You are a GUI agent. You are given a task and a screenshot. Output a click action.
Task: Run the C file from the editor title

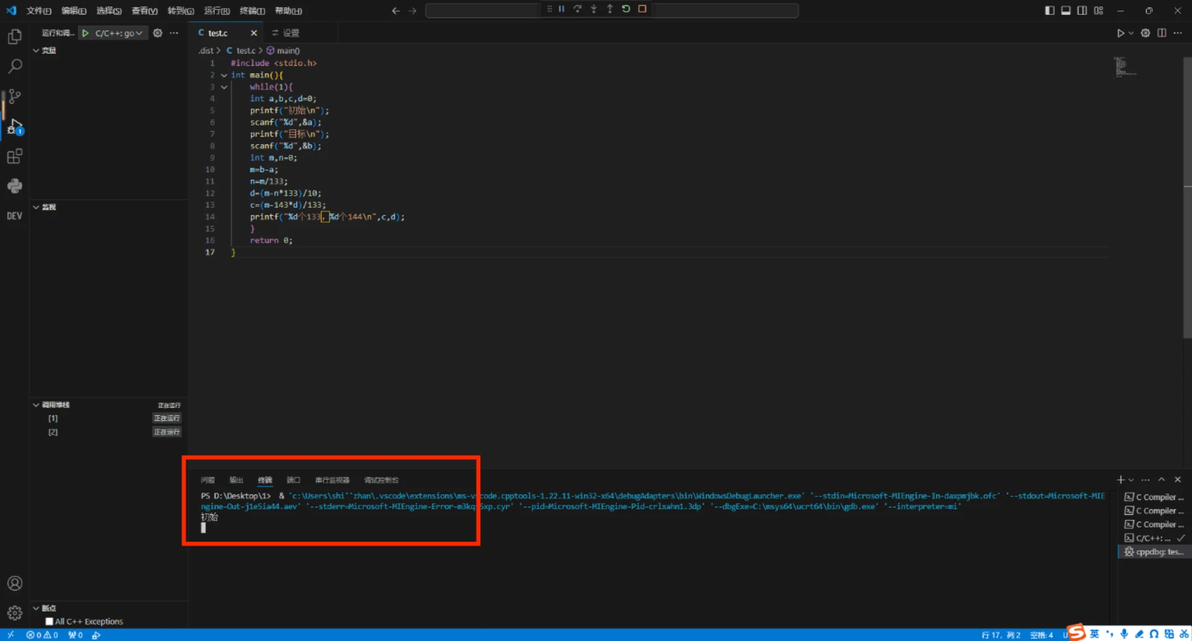tap(1120, 33)
